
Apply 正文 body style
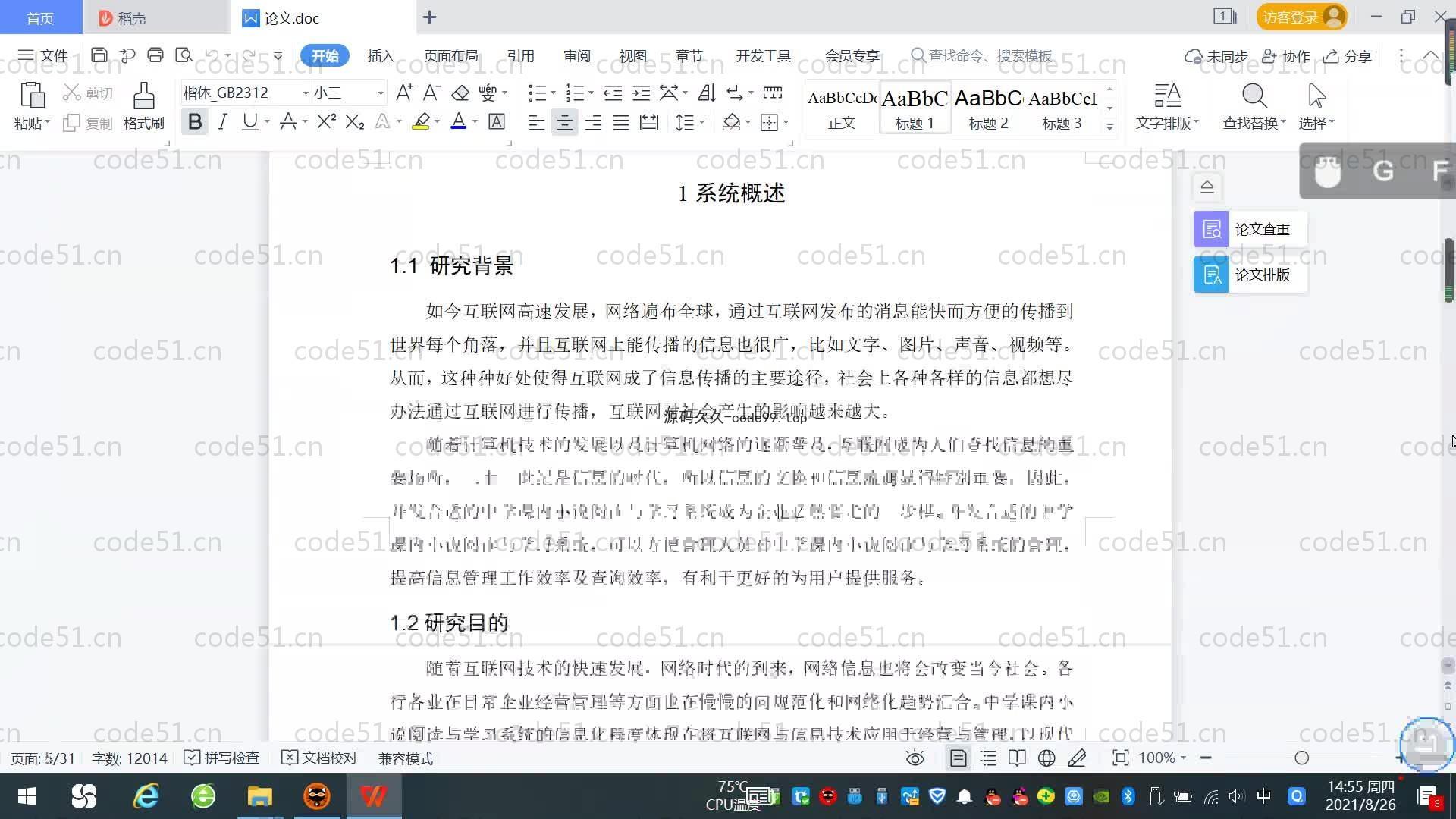(x=842, y=108)
